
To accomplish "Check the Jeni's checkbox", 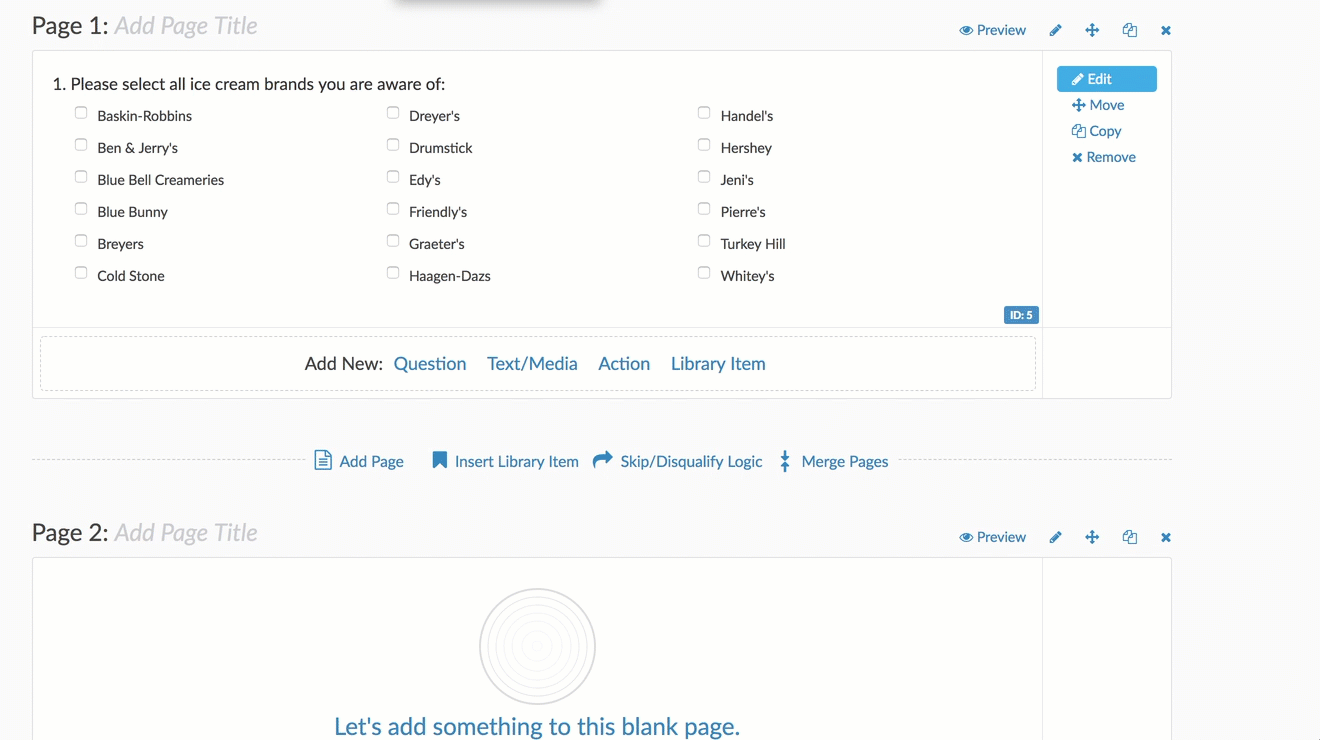I will point(704,177).
